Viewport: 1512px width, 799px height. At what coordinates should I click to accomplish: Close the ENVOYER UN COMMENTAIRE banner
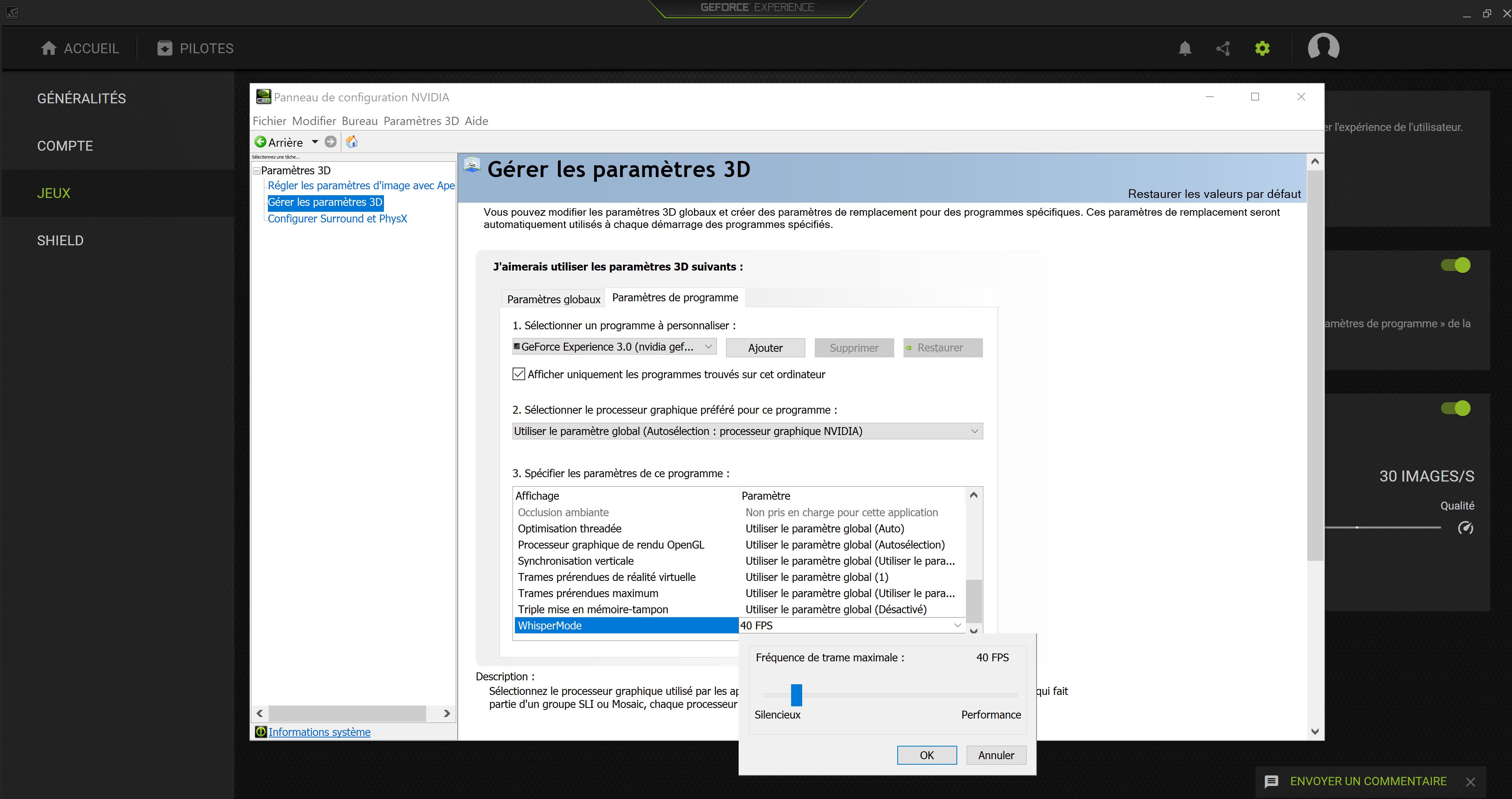[x=1470, y=781]
